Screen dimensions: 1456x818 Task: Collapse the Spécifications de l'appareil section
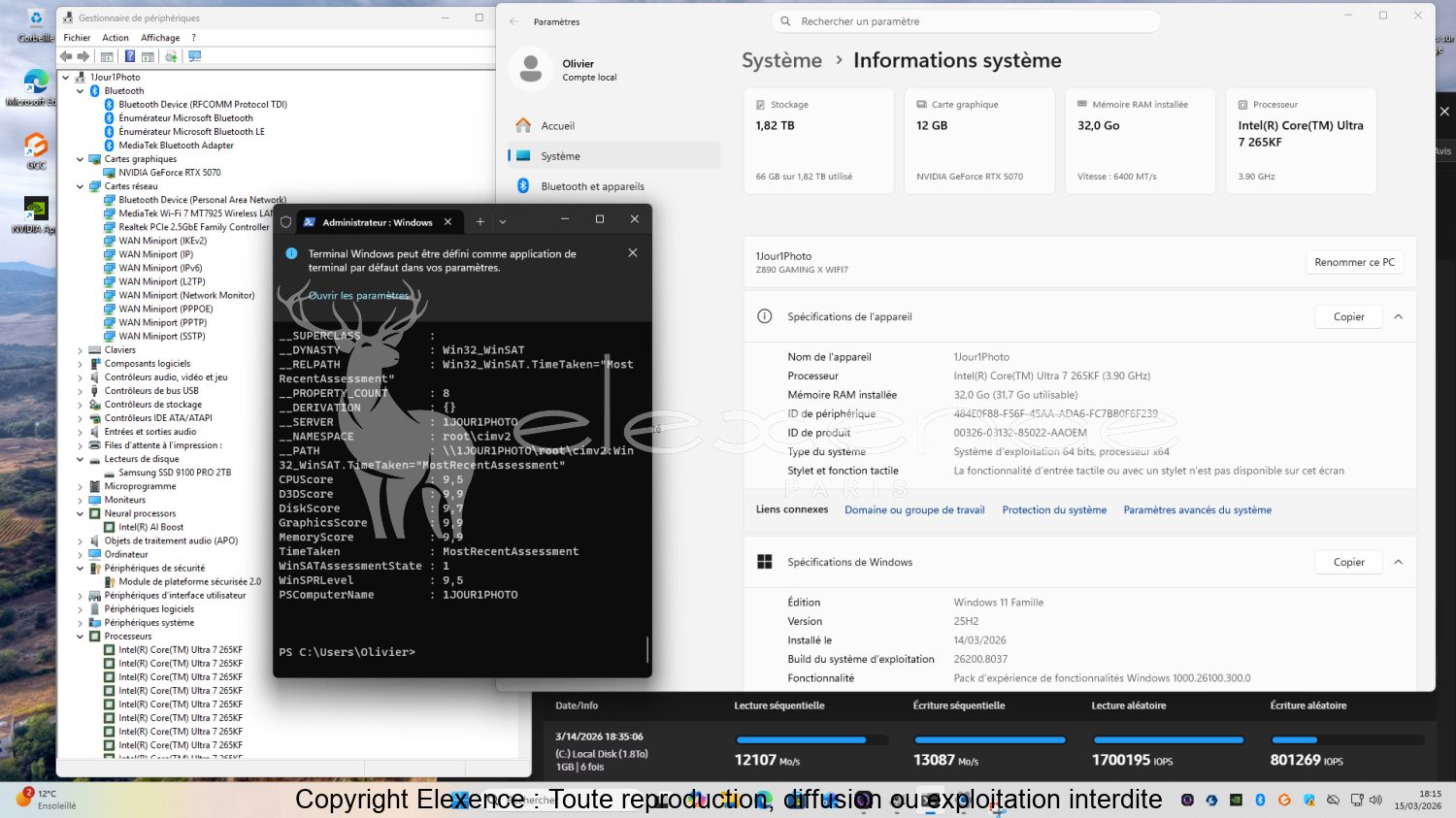click(1398, 317)
